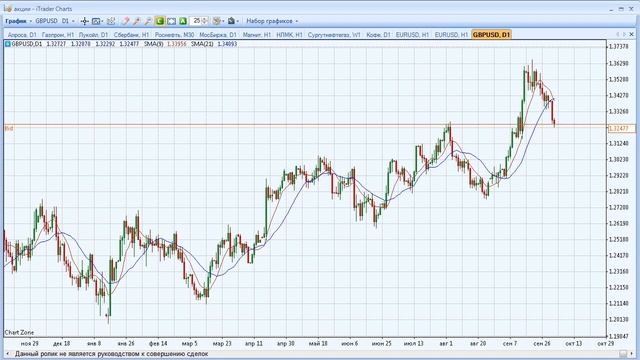Click the indicators list icon
Screen dimensions: 640x360
pos(111,21)
